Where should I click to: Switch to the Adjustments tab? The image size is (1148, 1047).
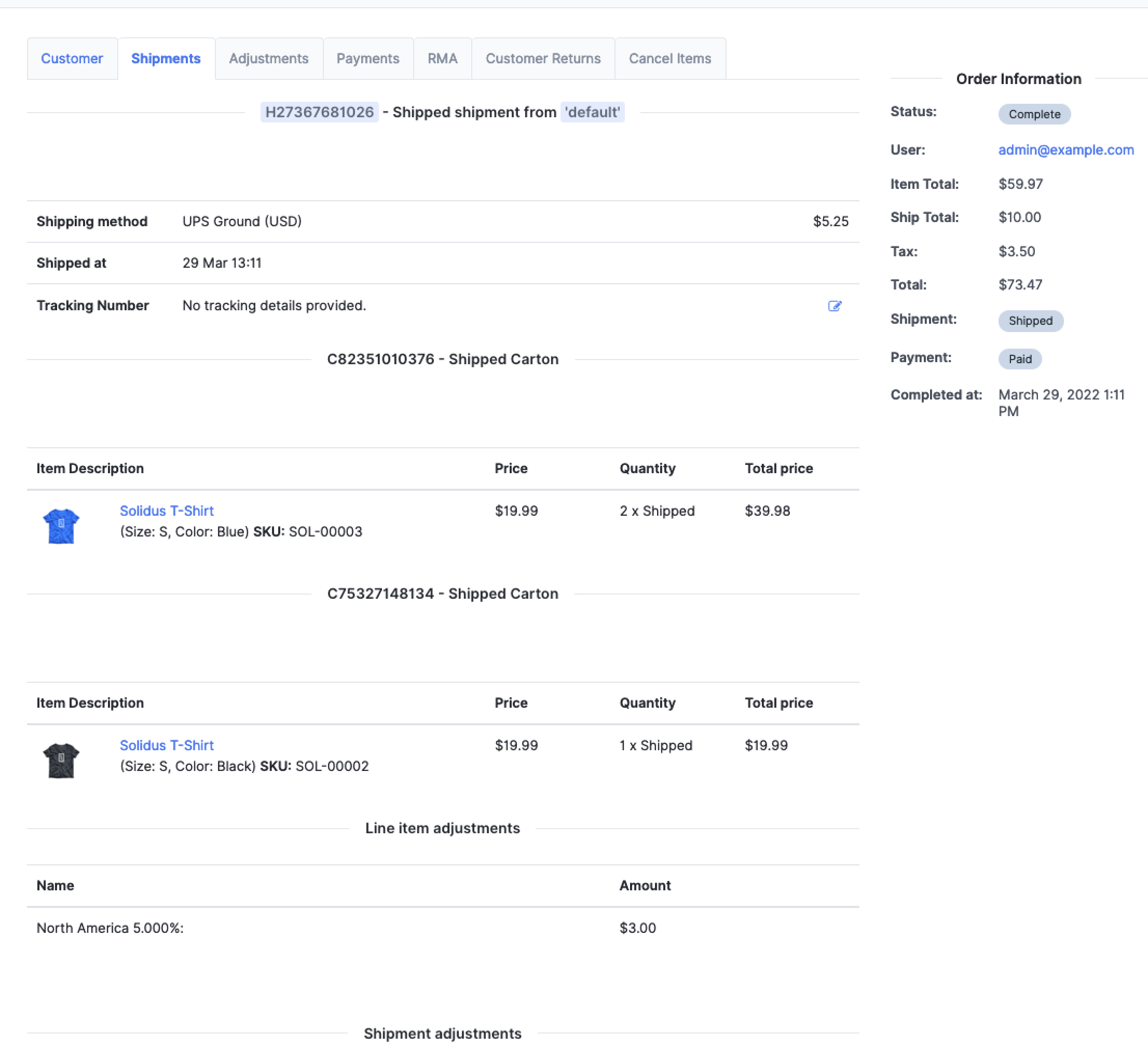point(268,59)
